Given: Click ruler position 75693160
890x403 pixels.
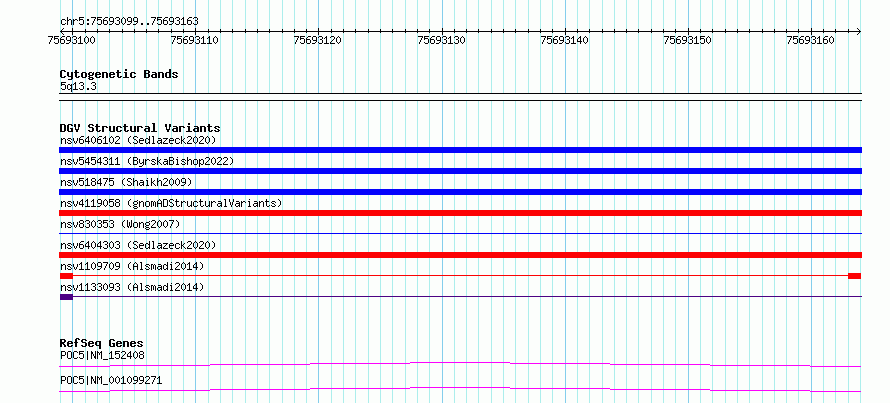Looking at the screenshot, I should pos(811,40).
